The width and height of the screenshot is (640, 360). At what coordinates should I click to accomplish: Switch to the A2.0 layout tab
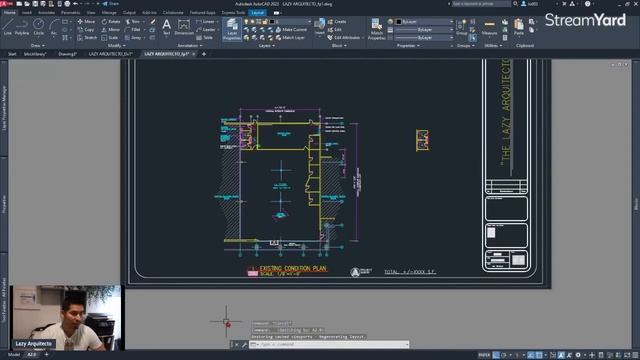[31, 355]
